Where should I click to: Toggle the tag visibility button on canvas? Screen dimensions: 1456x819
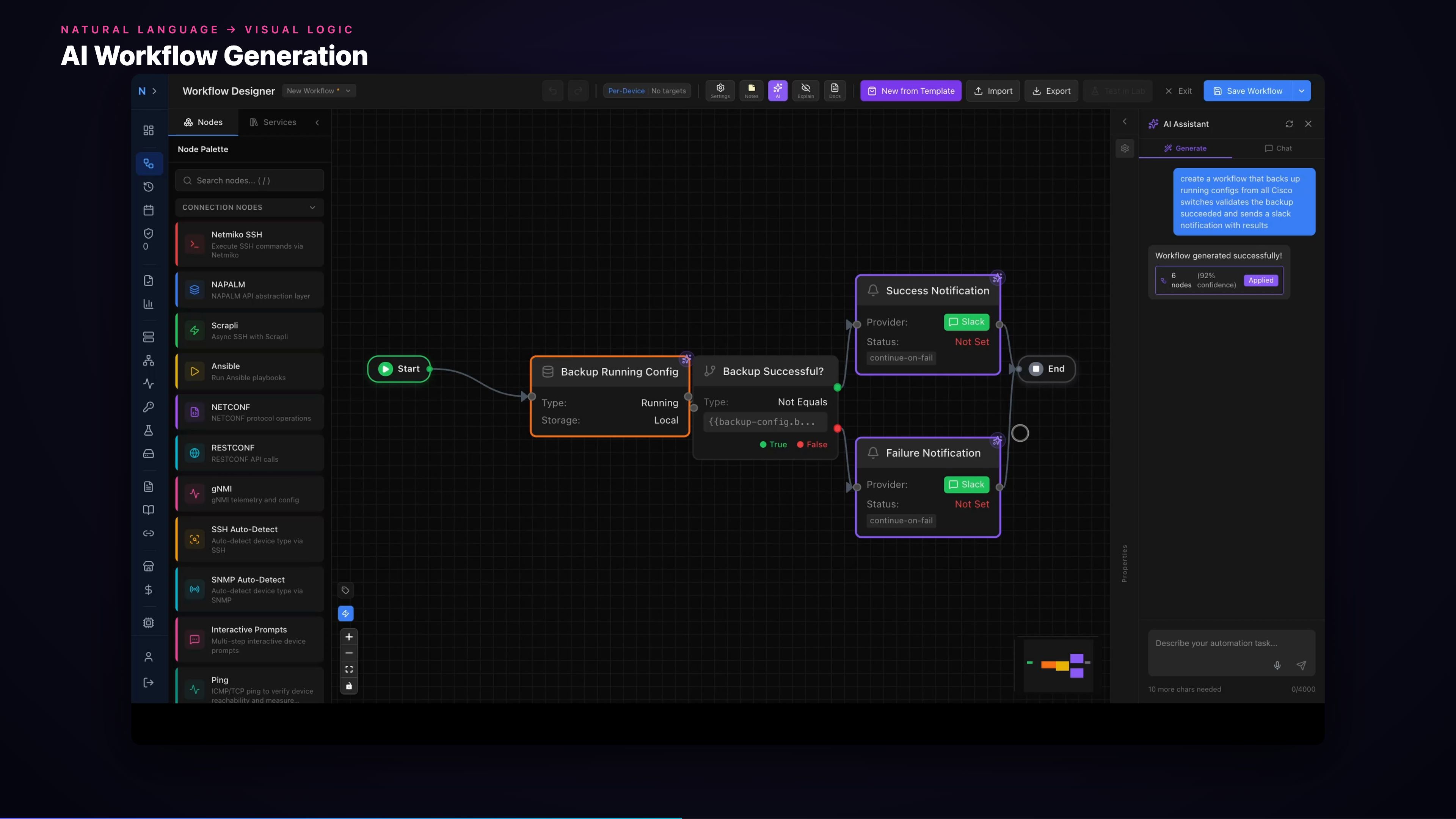(x=345, y=590)
